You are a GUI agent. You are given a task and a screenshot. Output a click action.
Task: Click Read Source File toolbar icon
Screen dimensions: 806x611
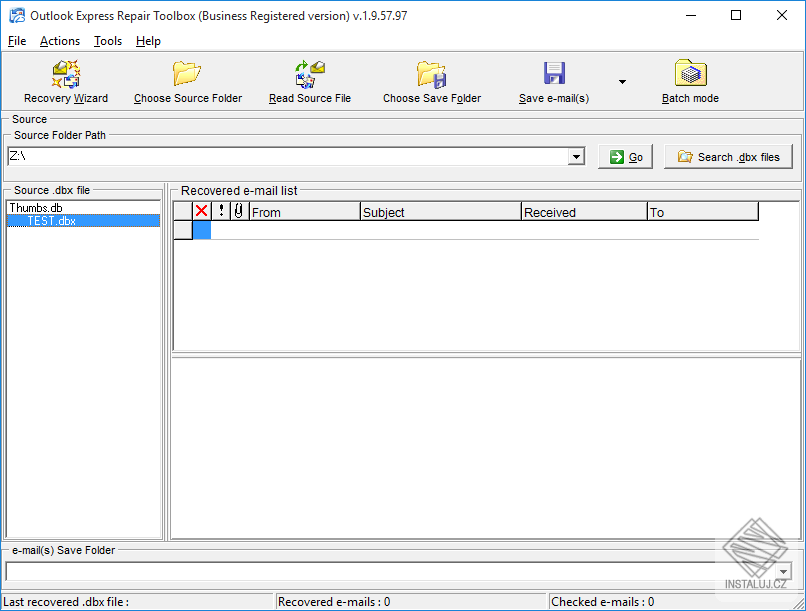(x=310, y=74)
